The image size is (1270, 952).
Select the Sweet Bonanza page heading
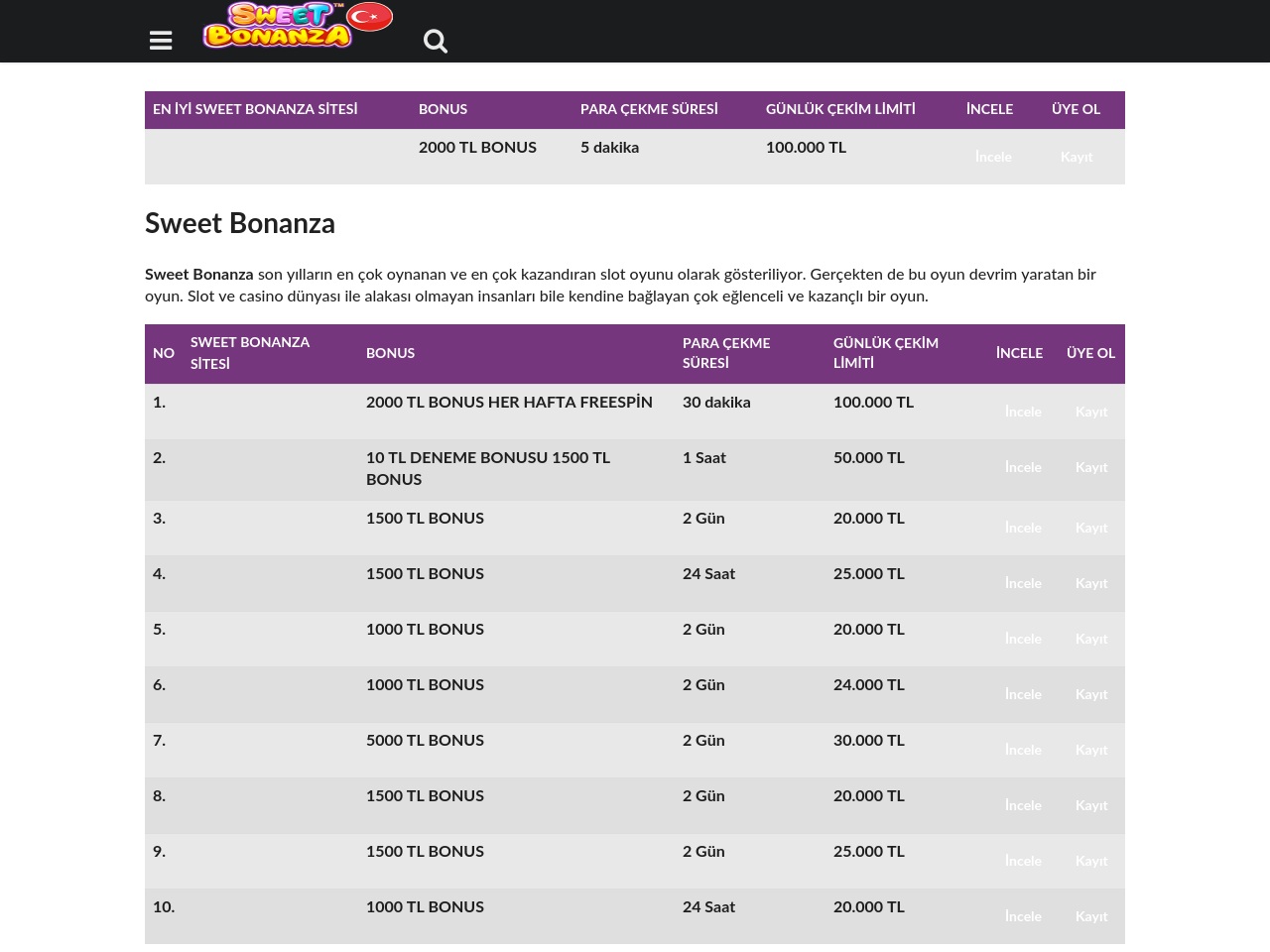240,224
